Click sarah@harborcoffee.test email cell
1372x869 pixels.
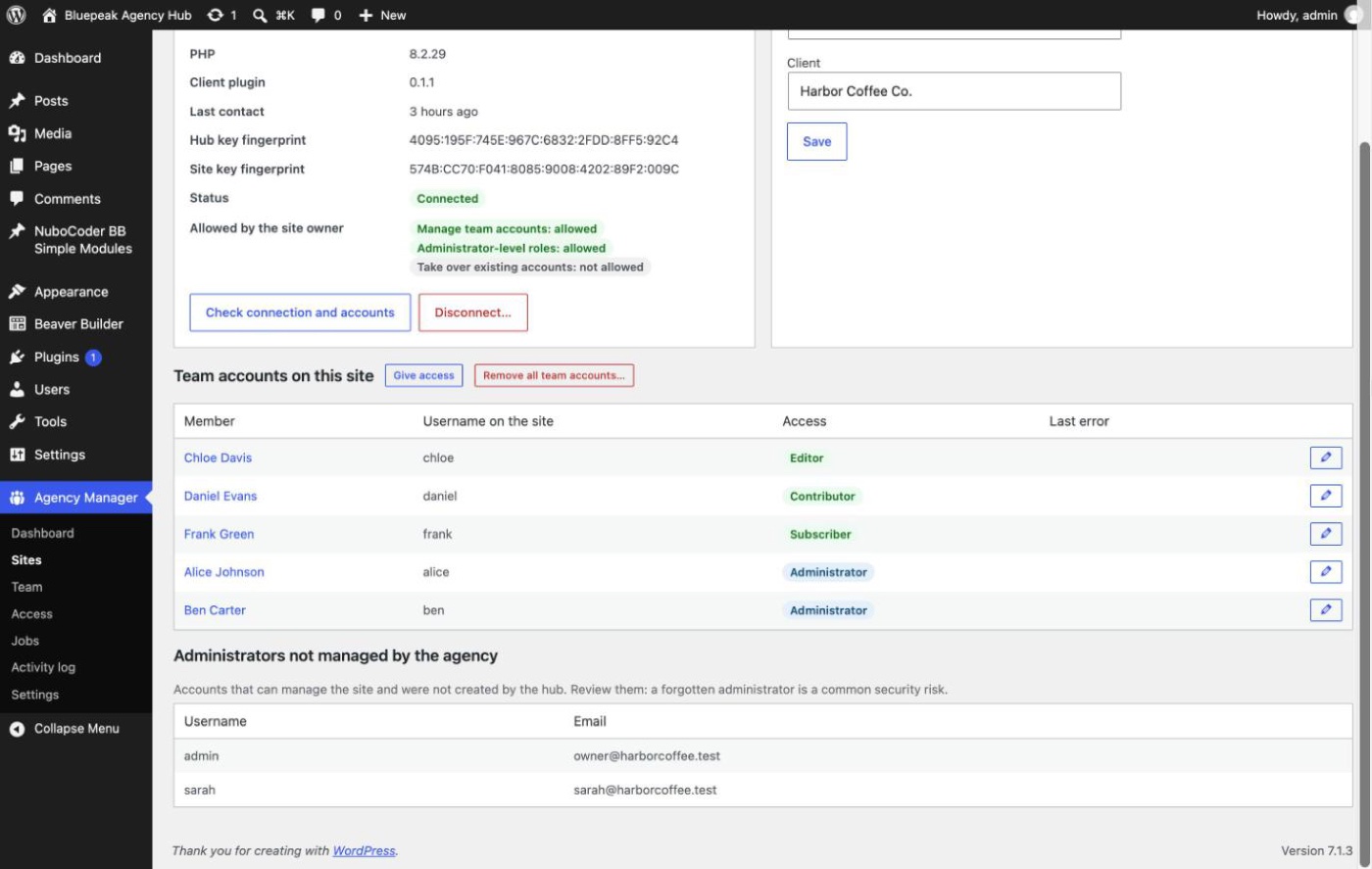point(645,790)
